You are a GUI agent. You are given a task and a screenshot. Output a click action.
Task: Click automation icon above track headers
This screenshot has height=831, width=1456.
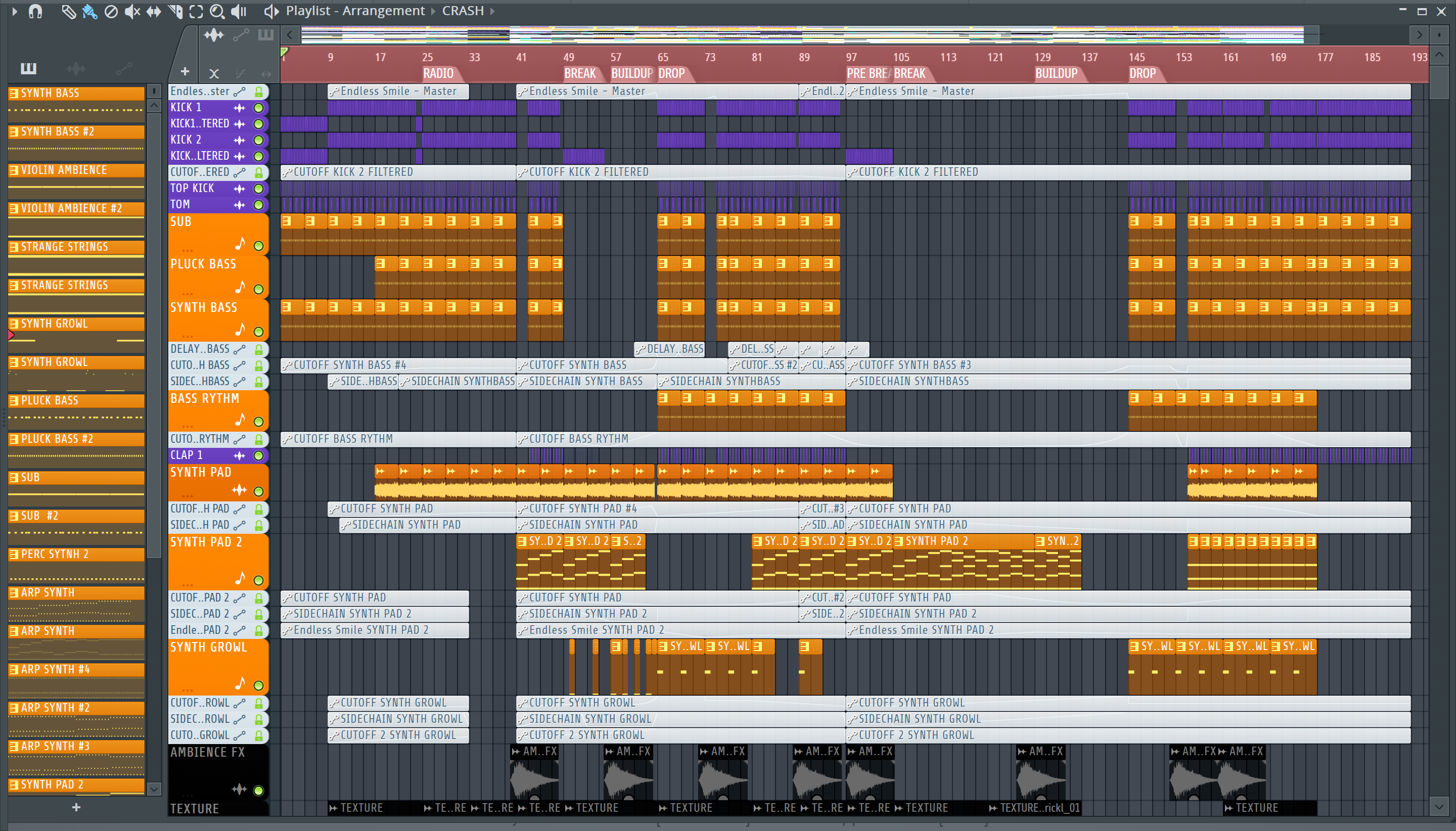point(241,35)
